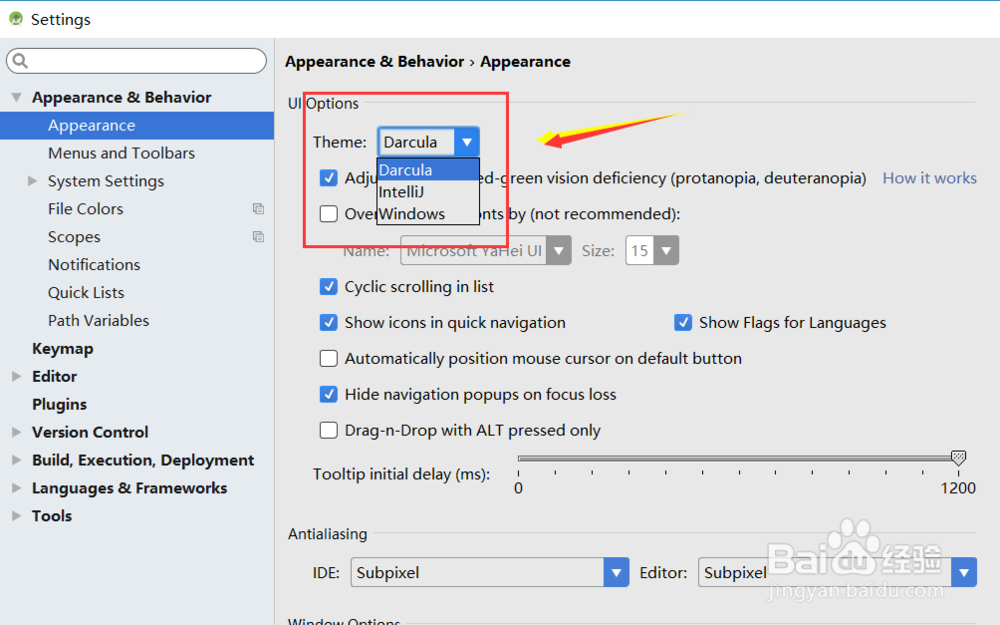Uncheck Hide navigation popups on focus loss

(x=328, y=395)
